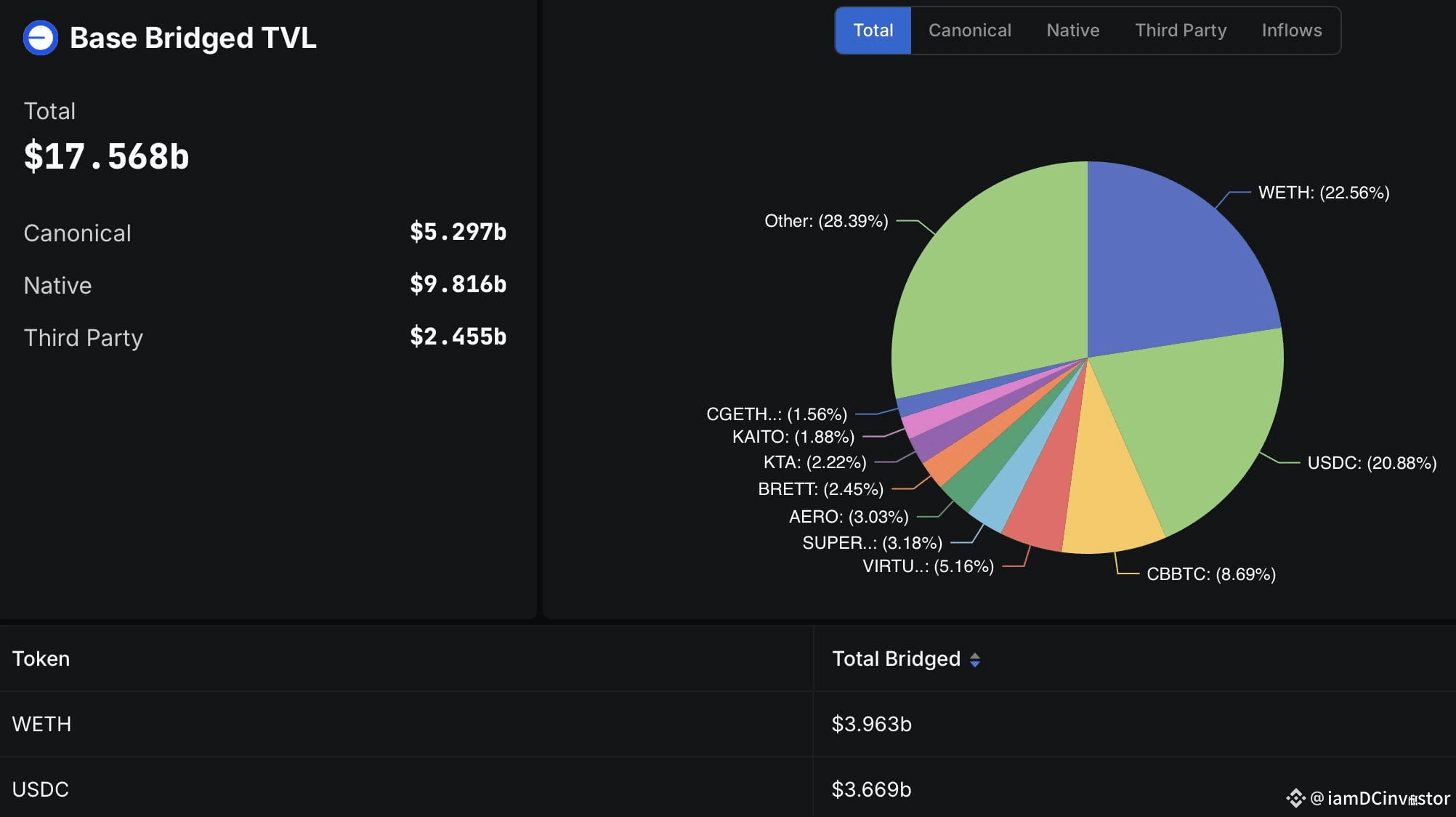1456x817 pixels.
Task: Click the BRETT: (2.45%) chart label
Action: (x=820, y=489)
